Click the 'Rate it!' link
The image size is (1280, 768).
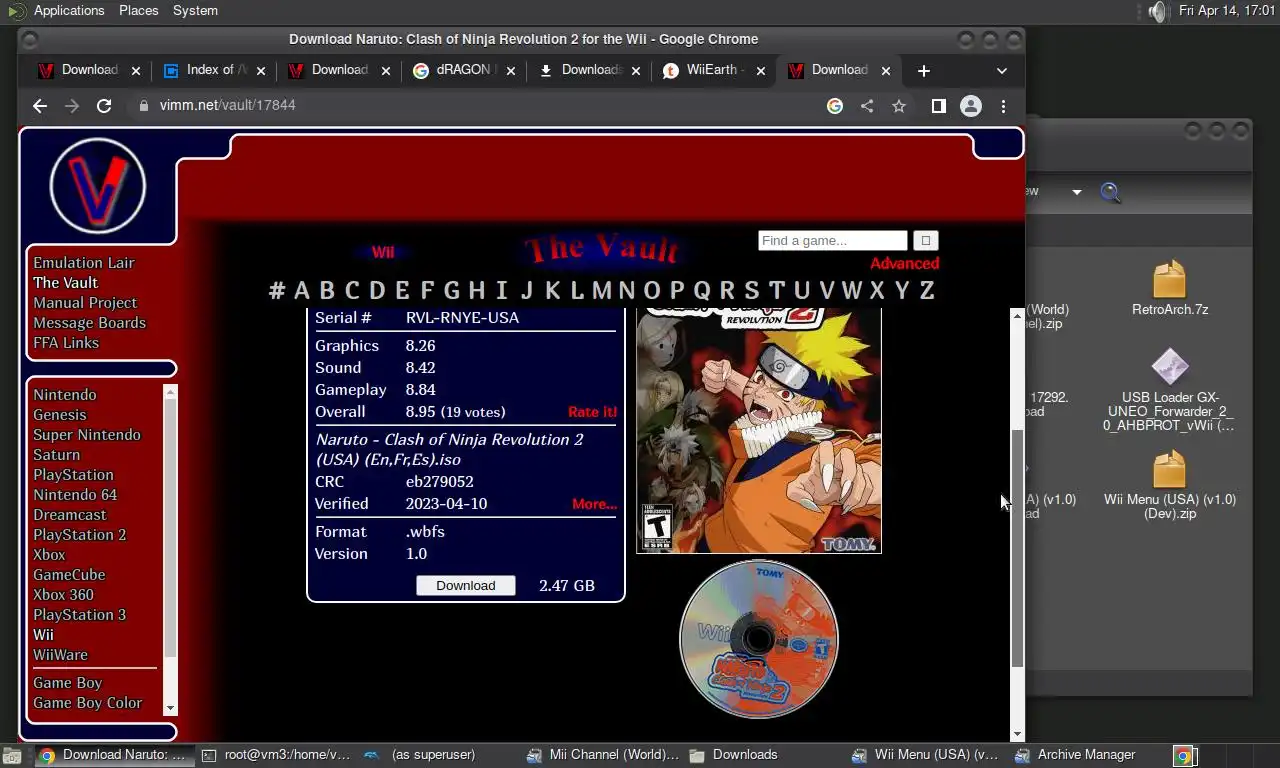pos(592,412)
